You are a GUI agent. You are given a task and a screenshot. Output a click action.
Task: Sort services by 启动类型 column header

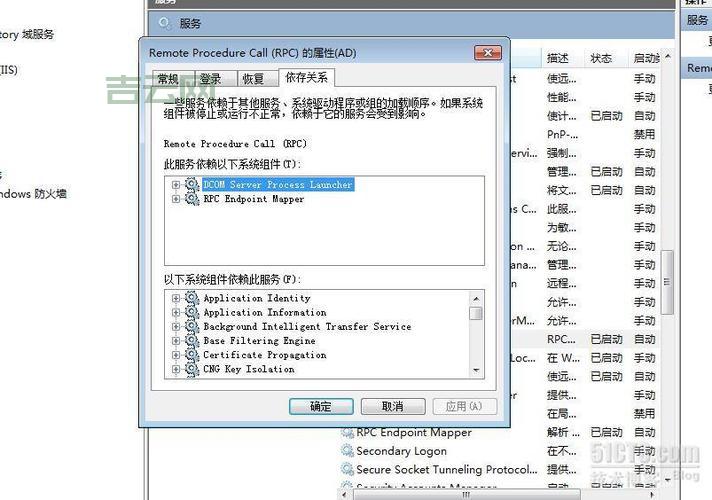[x=647, y=58]
